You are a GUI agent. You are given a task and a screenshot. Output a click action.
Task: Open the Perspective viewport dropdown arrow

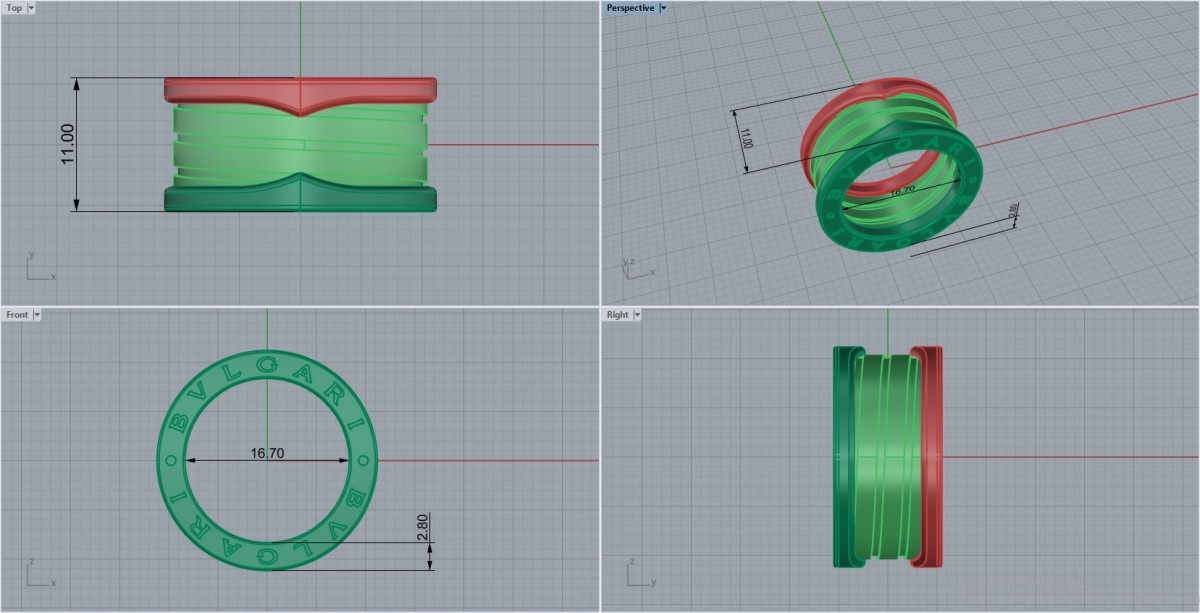(663, 8)
